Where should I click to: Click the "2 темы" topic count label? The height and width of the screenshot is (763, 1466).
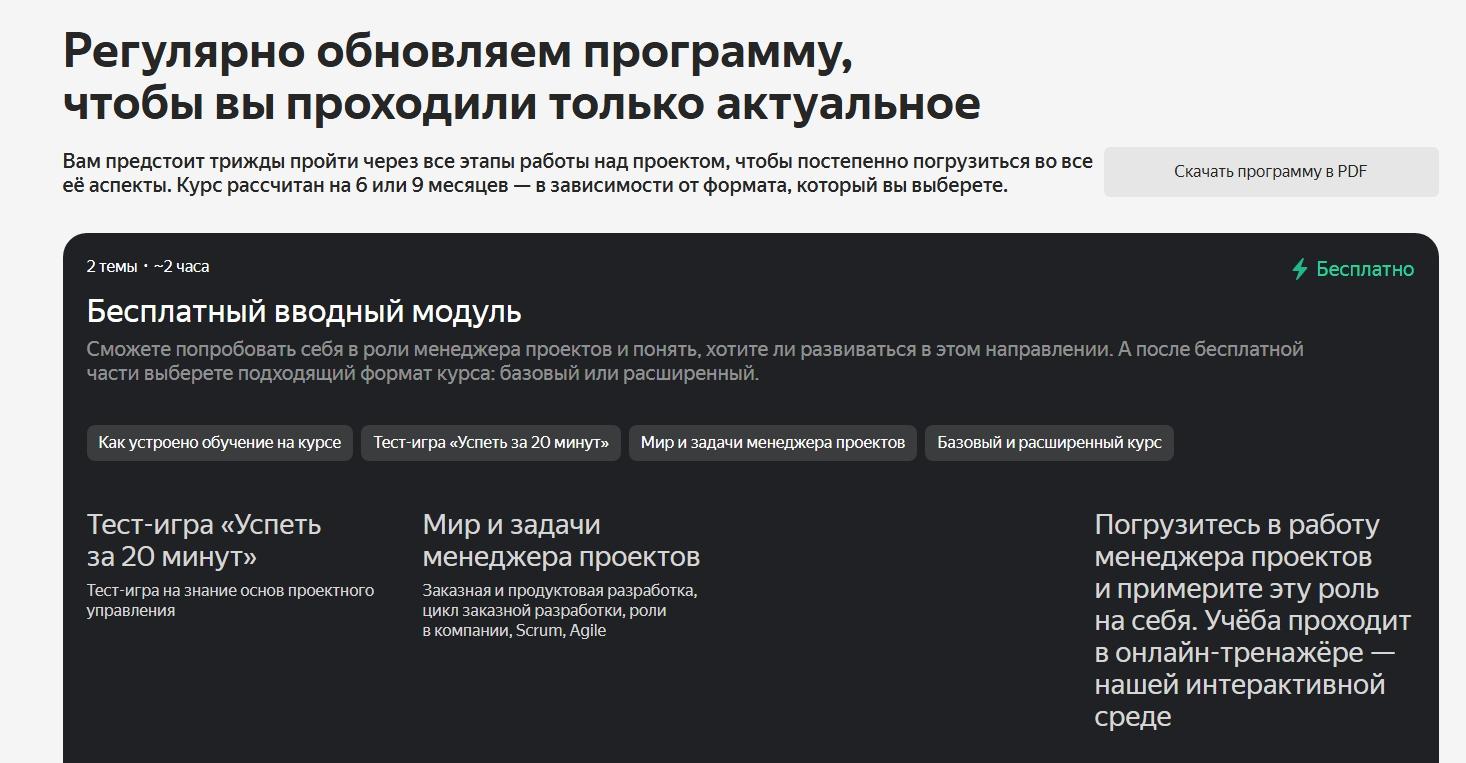pos(111,266)
